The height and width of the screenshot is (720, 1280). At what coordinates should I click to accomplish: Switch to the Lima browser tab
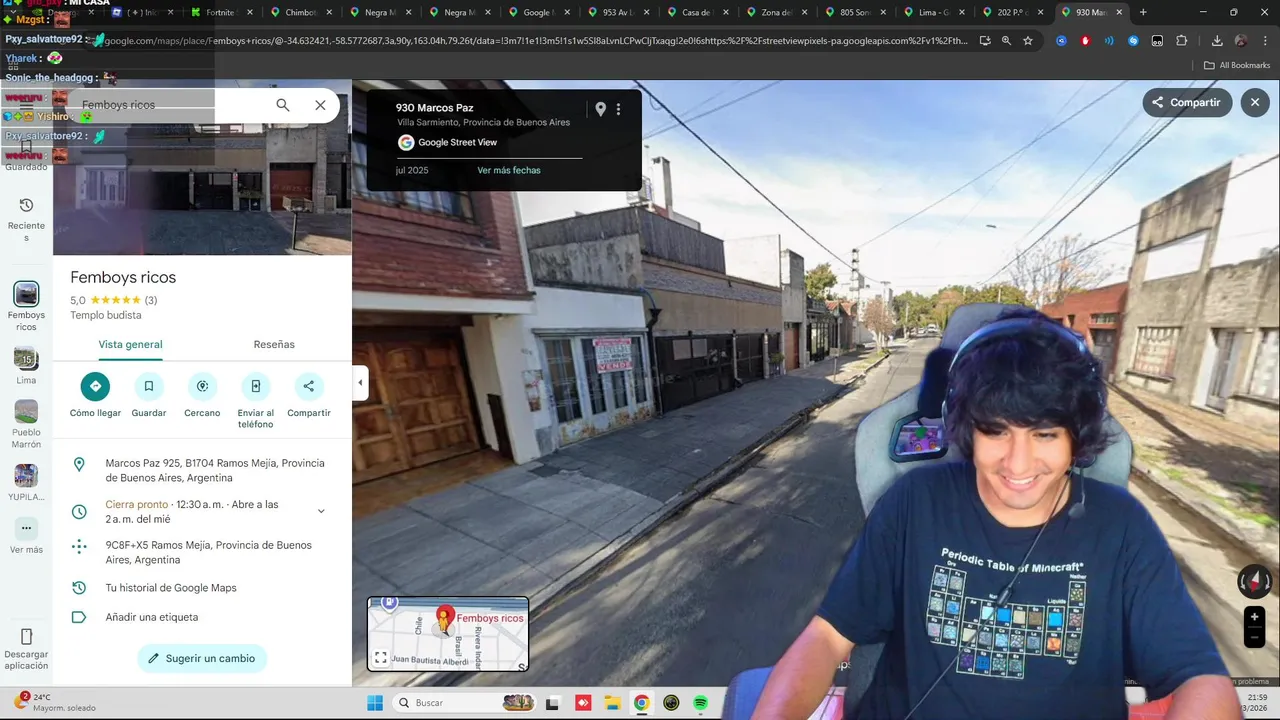935,12
